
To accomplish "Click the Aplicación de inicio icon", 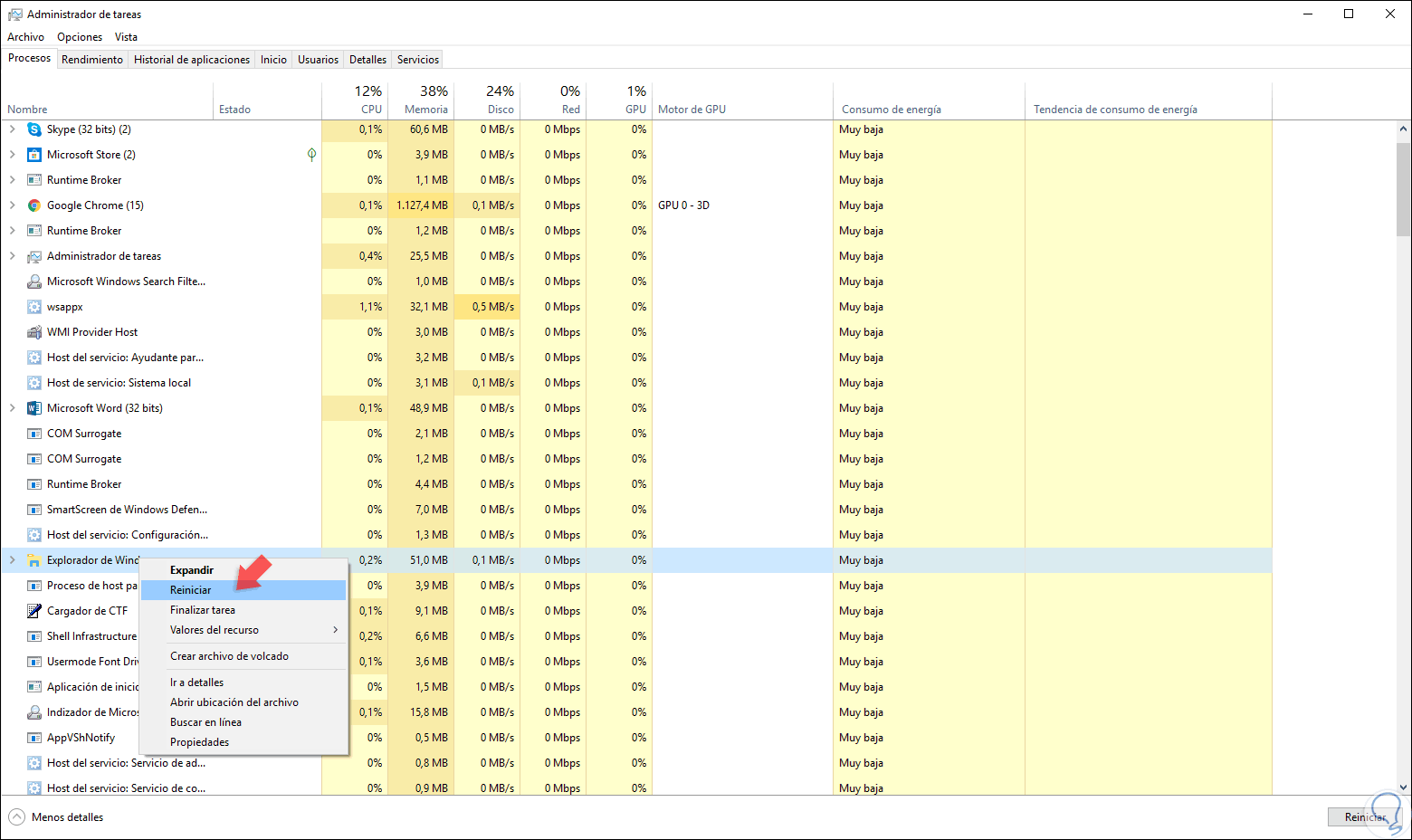I will pos(34,687).
